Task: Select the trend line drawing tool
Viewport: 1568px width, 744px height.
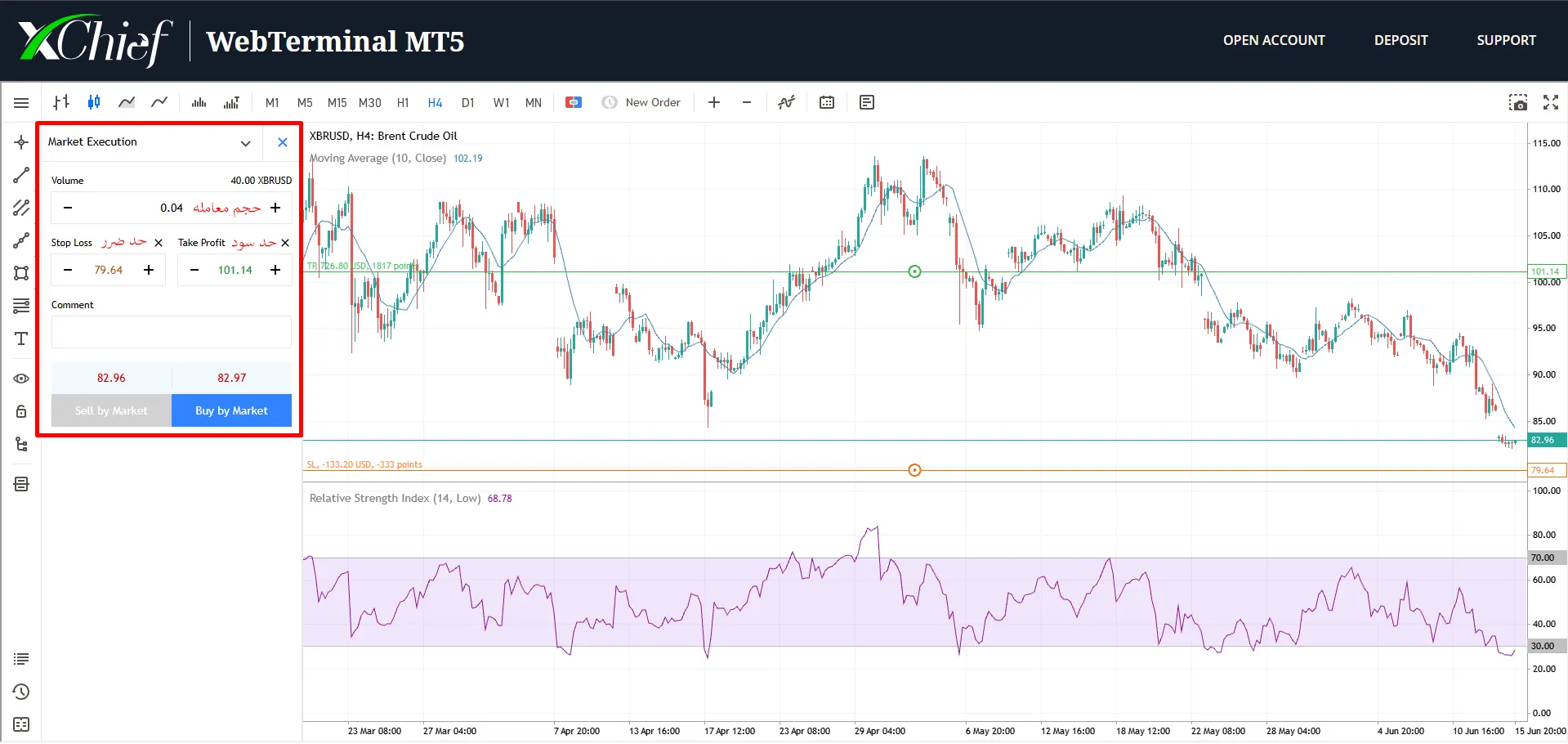Action: (x=21, y=175)
